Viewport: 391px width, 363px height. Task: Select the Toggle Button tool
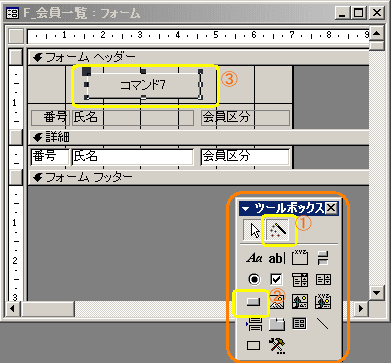(322, 258)
